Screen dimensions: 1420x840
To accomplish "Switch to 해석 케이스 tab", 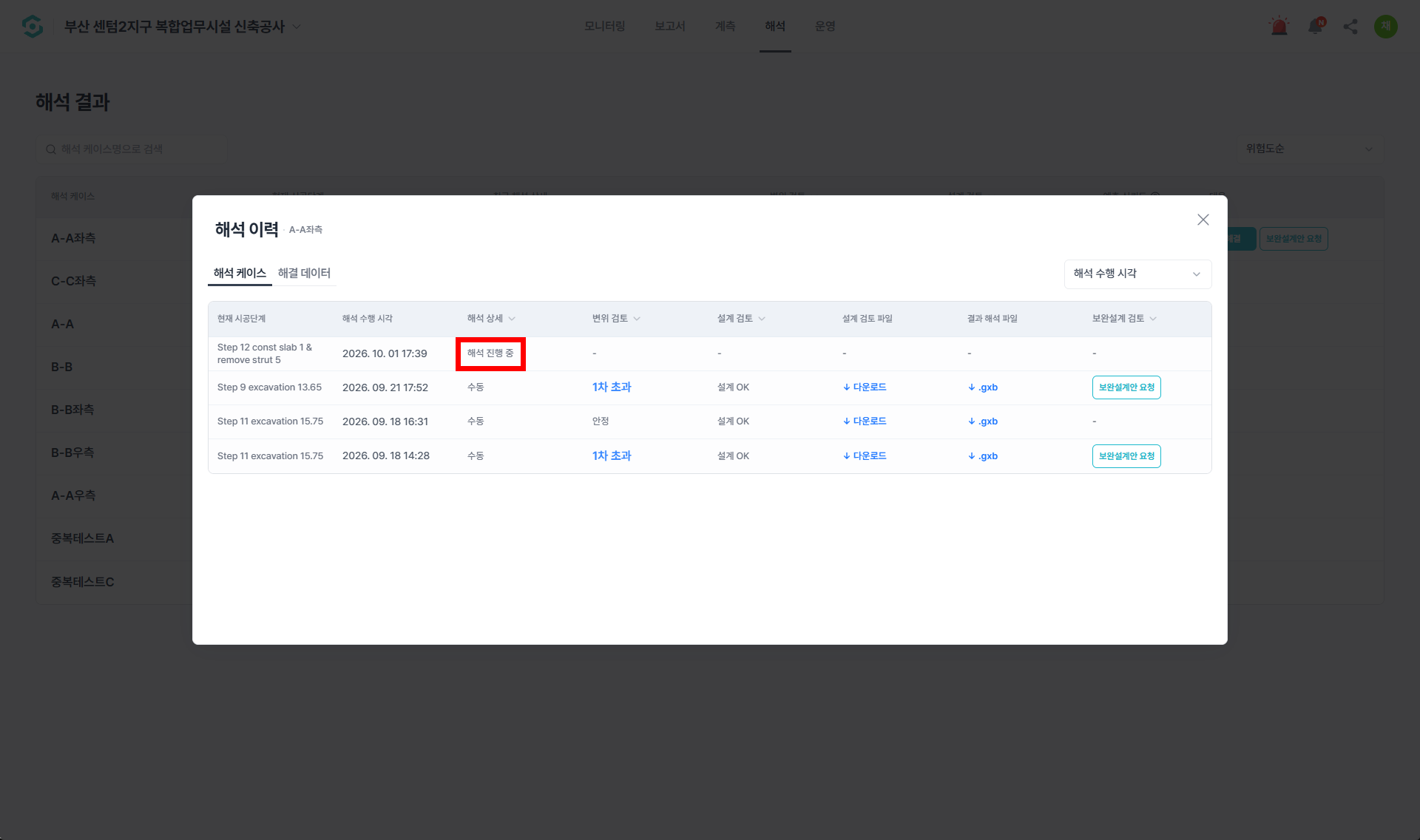I will pyautogui.click(x=240, y=273).
